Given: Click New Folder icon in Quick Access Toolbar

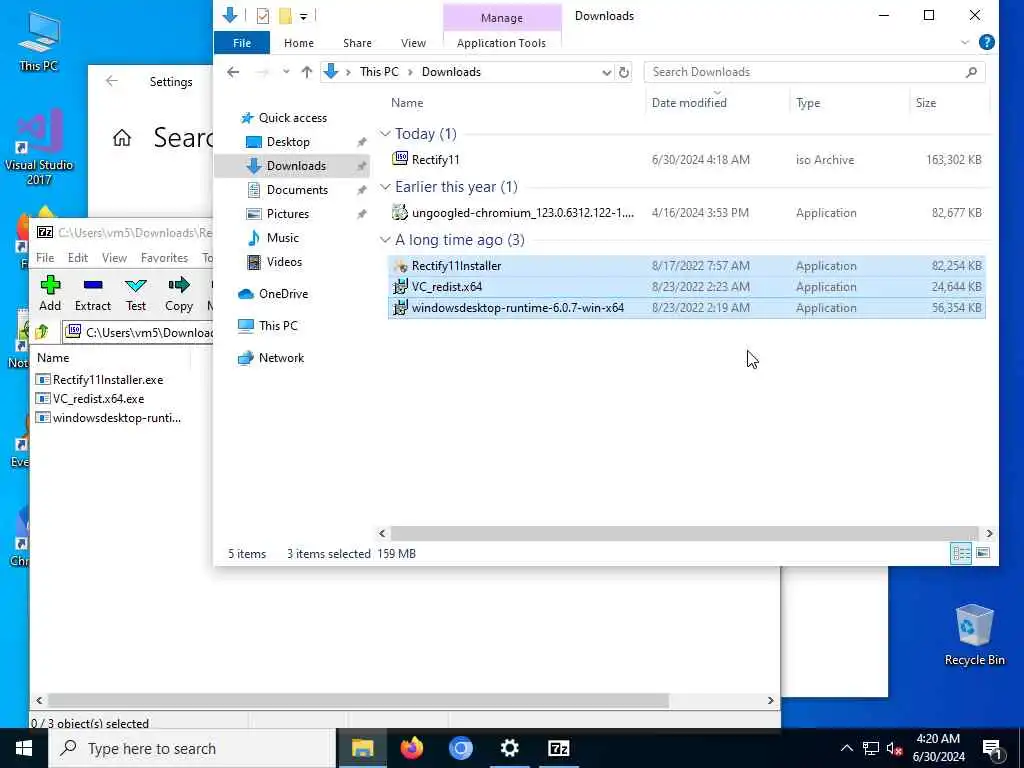Looking at the screenshot, I should point(285,16).
